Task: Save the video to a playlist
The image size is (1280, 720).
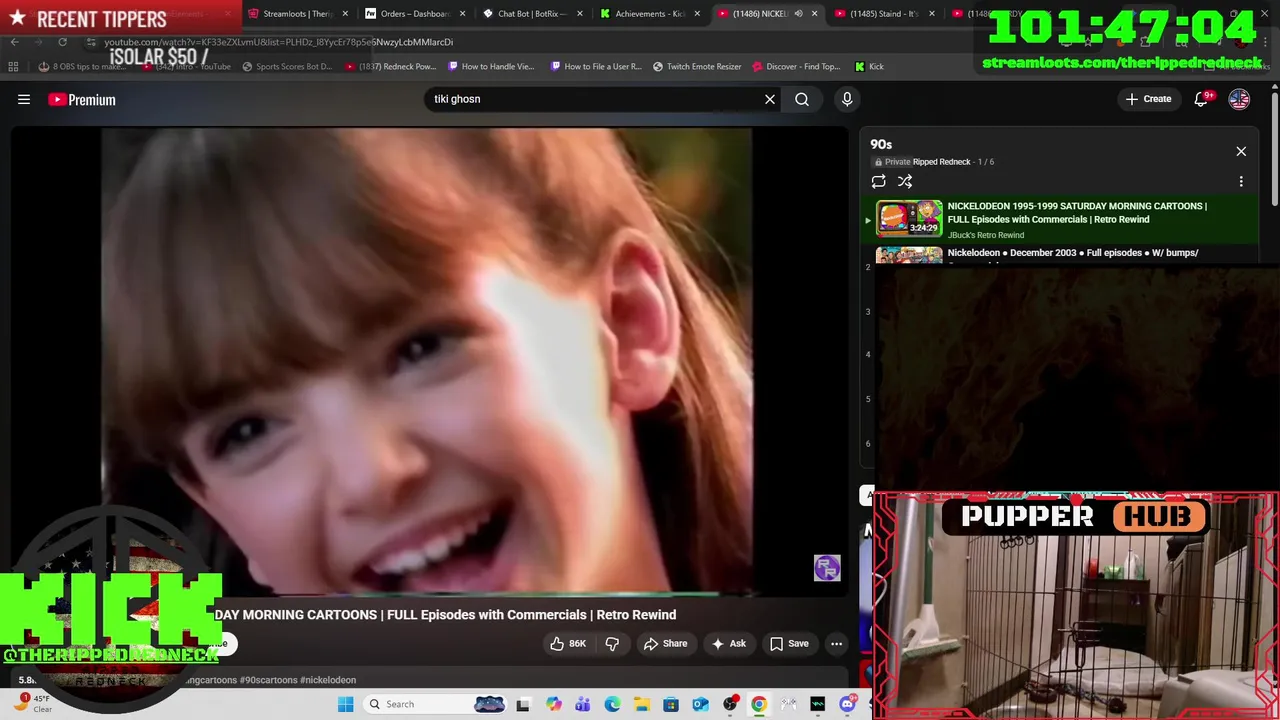Action: [789, 644]
